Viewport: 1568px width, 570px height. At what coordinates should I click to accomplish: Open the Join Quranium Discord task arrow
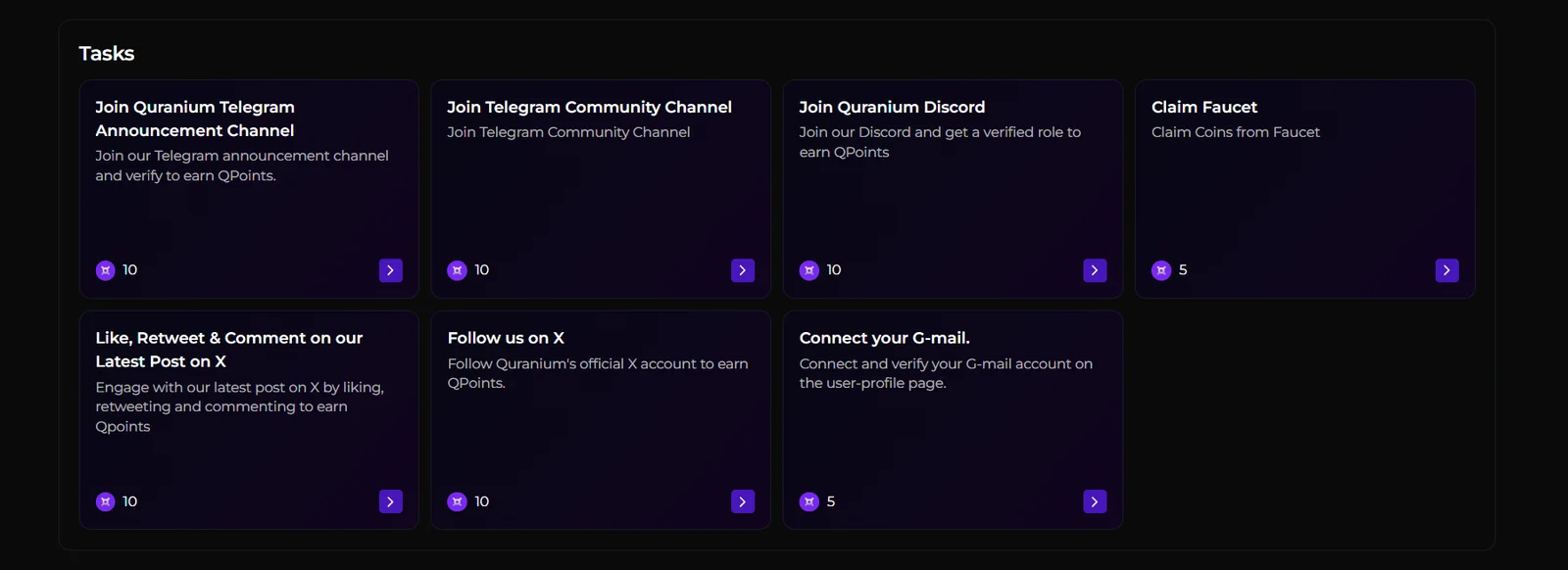click(1095, 270)
